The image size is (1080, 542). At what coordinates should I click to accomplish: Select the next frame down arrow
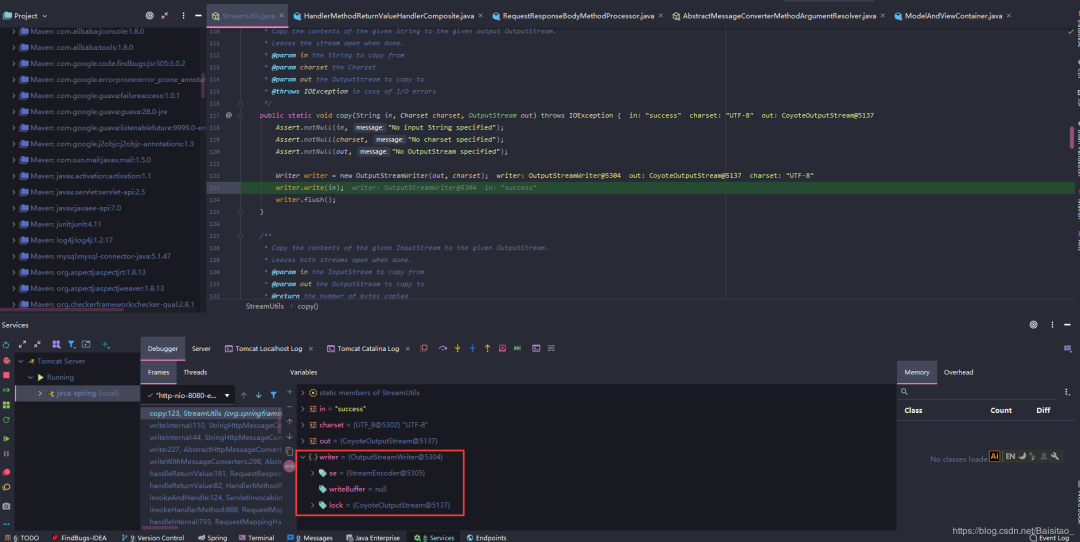[258, 395]
